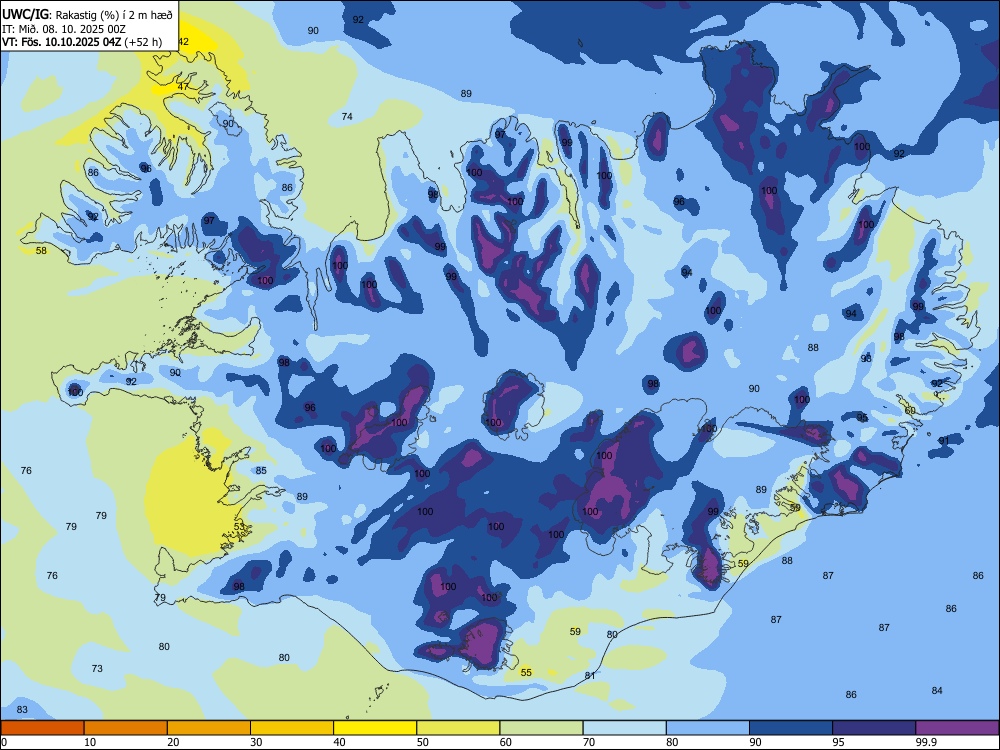Click the '99.9' legend tick label
1000x750 pixels.
tap(925, 742)
